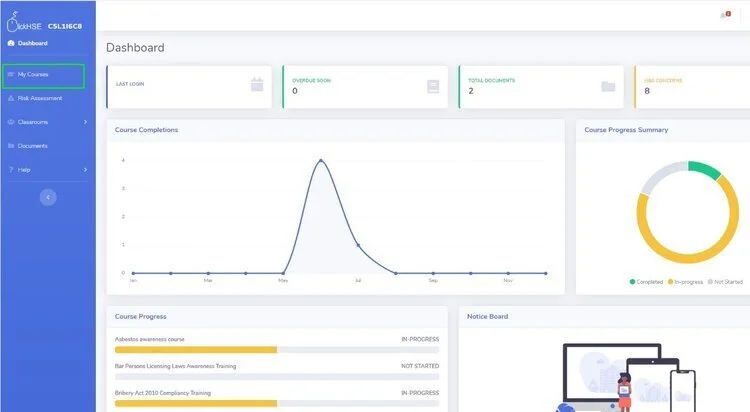The height and width of the screenshot is (412, 750).
Task: Open the Classrooms menu item
Action: (x=33, y=122)
